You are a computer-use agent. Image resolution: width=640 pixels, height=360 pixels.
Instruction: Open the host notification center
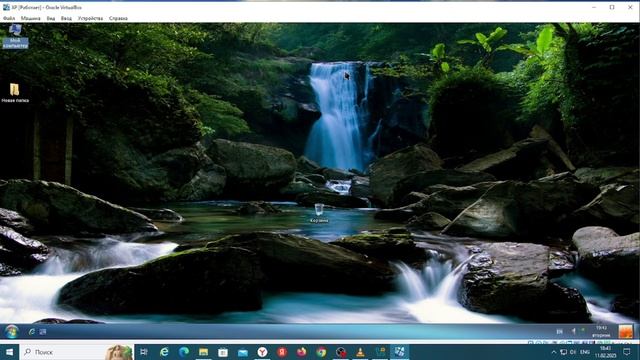[627, 352]
